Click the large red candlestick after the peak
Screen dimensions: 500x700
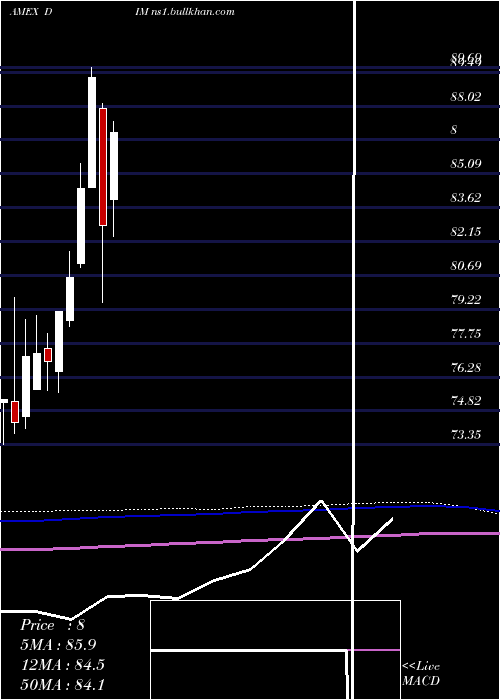(x=103, y=167)
